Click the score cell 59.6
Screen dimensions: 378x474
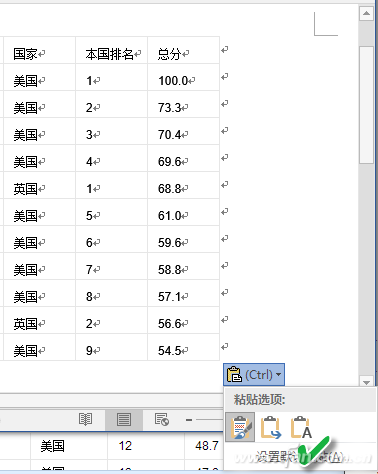184,239
